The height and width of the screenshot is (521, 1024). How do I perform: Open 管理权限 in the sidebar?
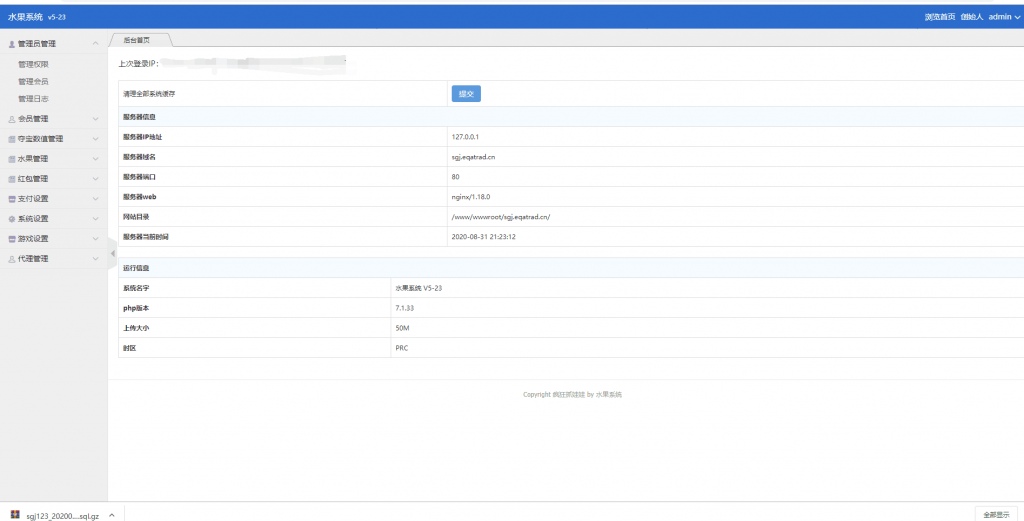coord(33,64)
